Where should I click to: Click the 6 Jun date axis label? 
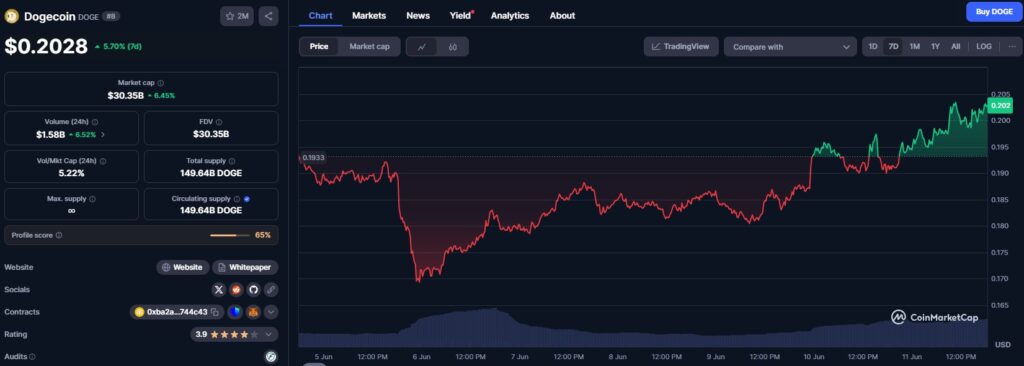tap(421, 357)
